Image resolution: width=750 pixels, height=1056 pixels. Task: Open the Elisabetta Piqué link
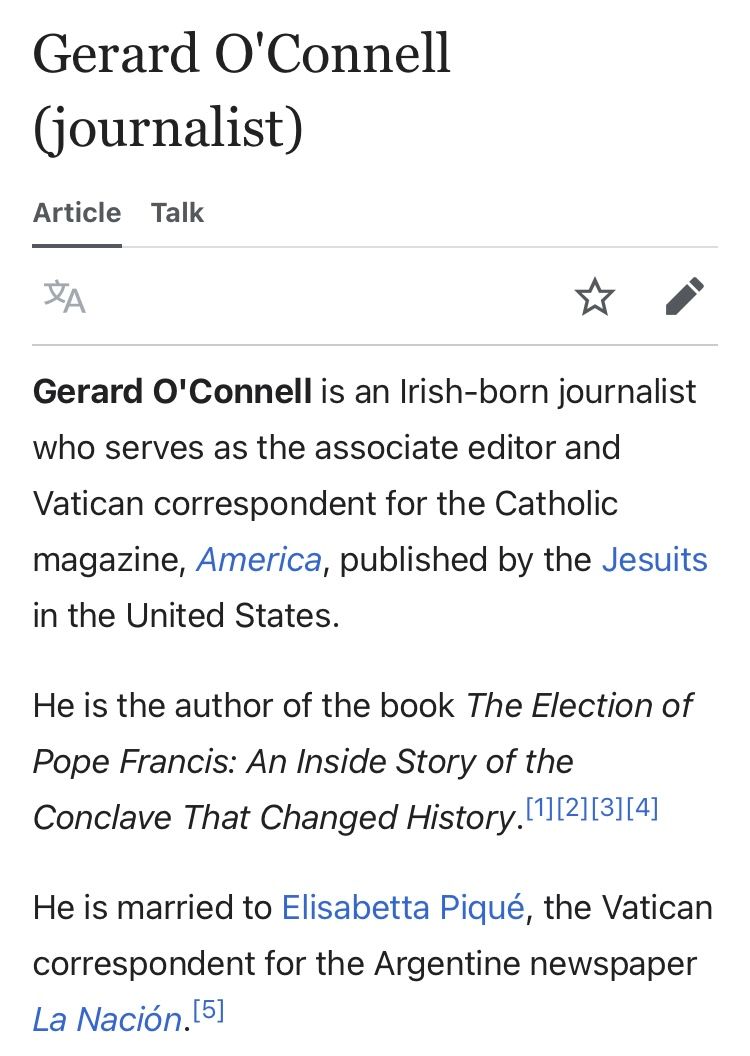coord(403,907)
